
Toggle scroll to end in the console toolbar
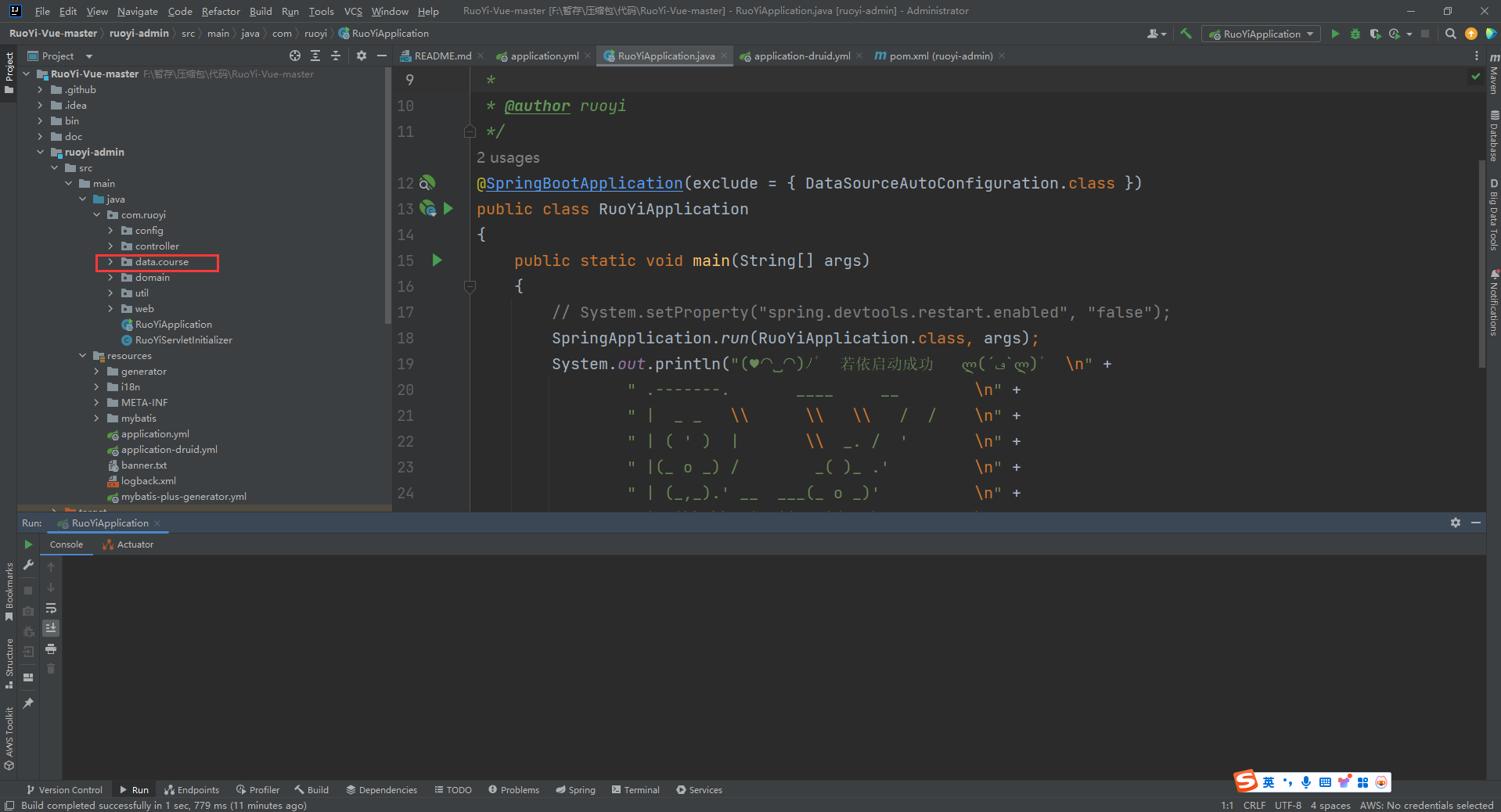point(51,628)
